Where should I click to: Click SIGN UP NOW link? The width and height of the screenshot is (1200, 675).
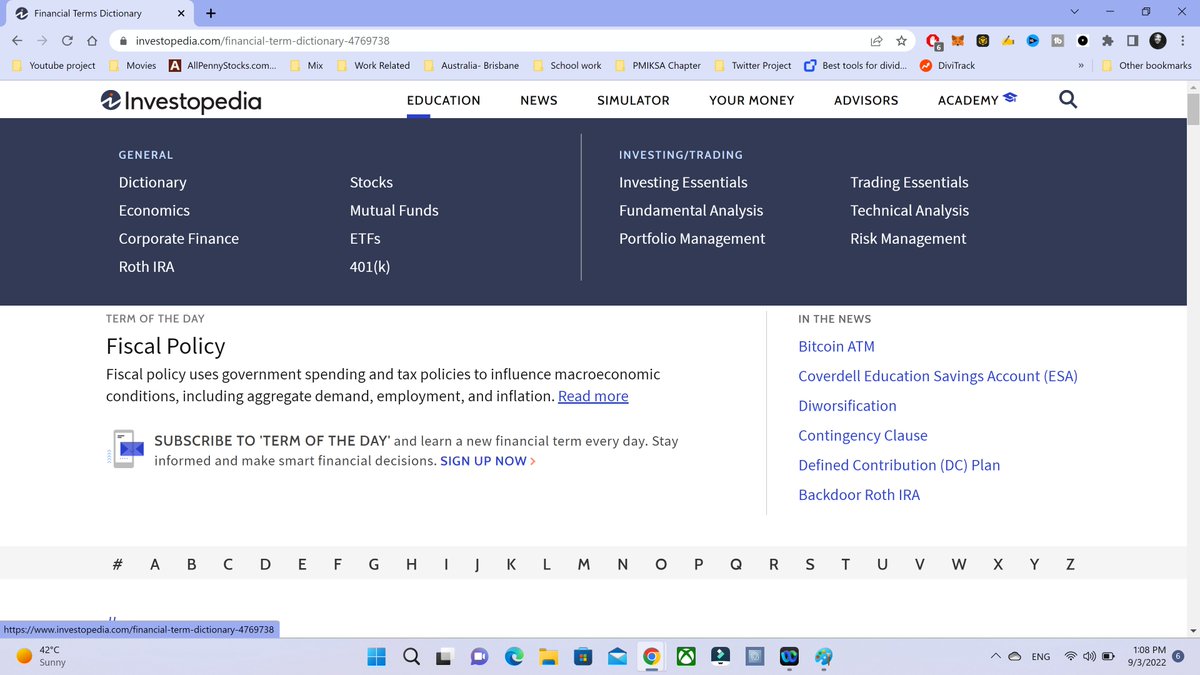point(488,461)
